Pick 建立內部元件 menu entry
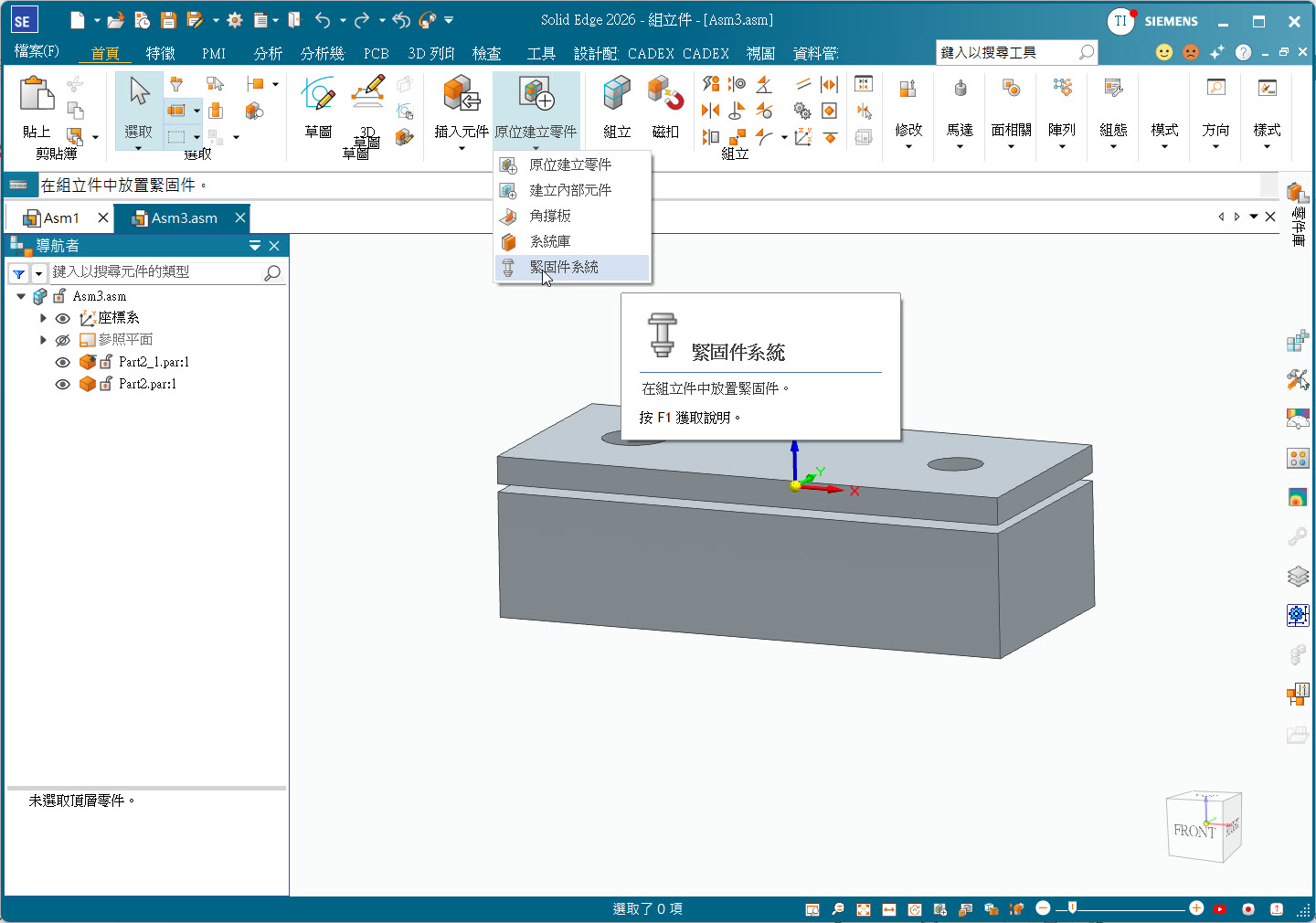This screenshot has height=923, width=1316. (x=572, y=190)
